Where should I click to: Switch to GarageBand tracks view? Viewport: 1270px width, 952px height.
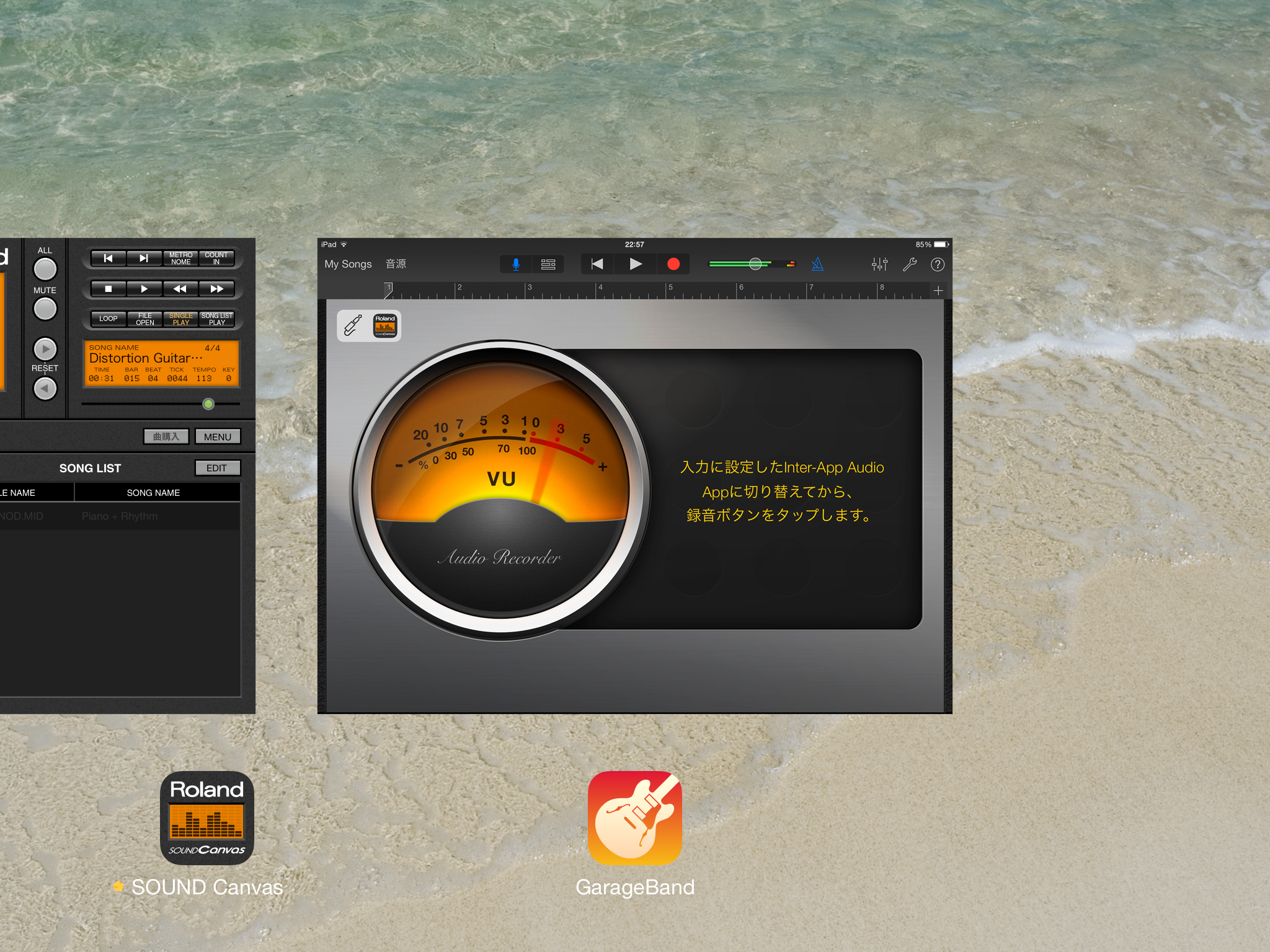tap(548, 265)
